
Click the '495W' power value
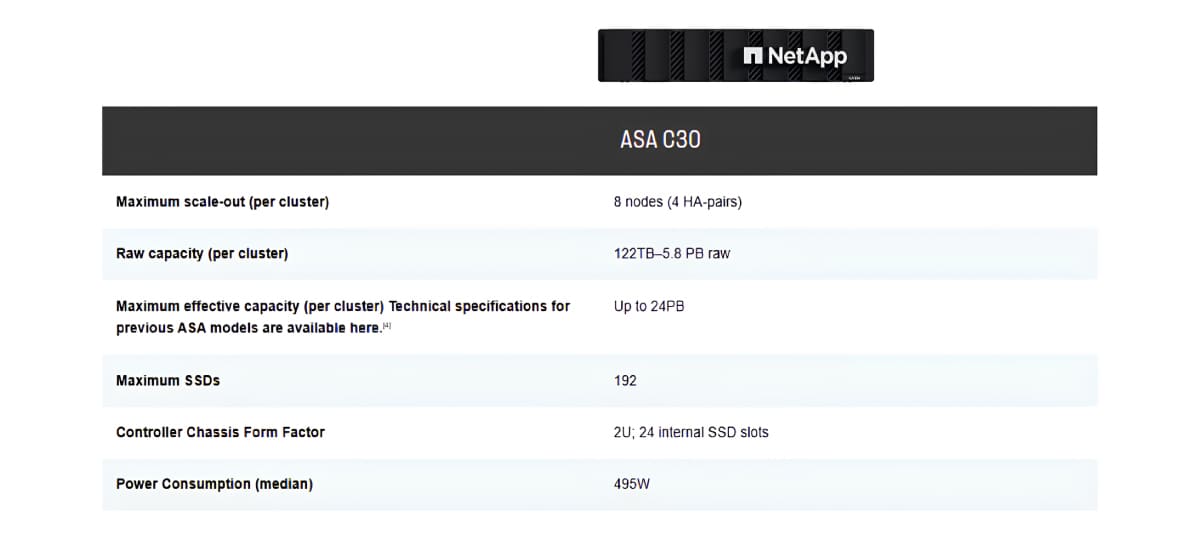pos(632,484)
